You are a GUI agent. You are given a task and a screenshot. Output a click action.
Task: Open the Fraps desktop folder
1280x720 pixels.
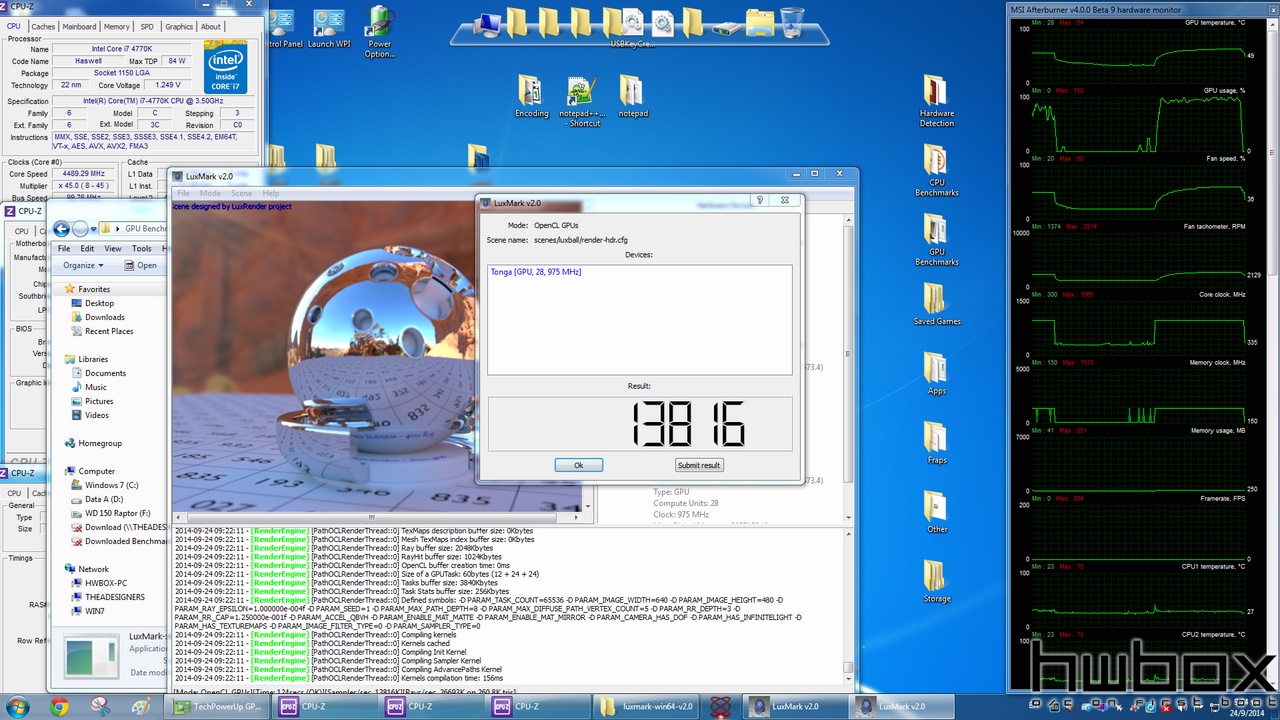[x=936, y=443]
